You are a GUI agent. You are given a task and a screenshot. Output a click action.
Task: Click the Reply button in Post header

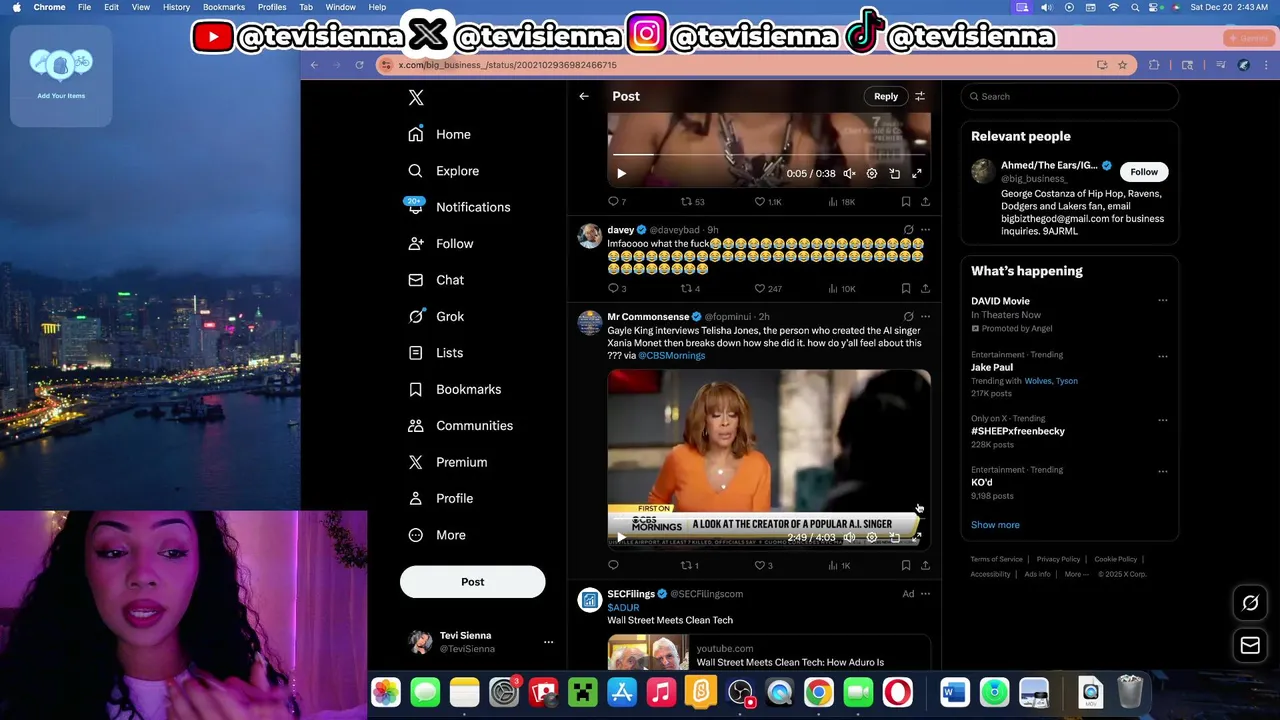886,96
